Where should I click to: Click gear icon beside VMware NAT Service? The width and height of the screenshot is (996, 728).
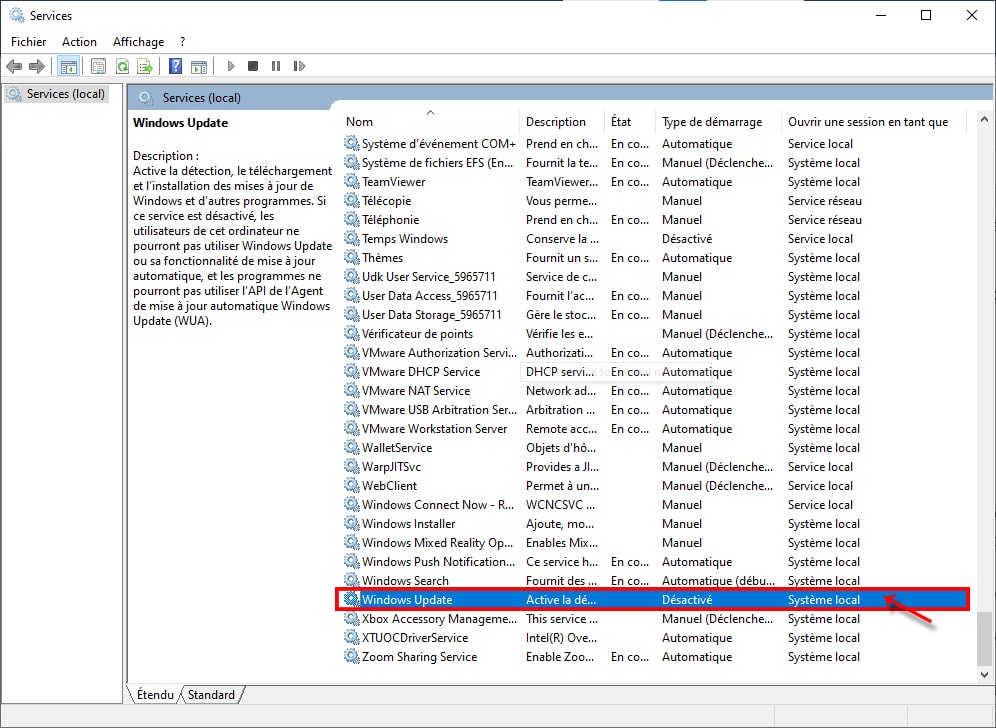351,390
